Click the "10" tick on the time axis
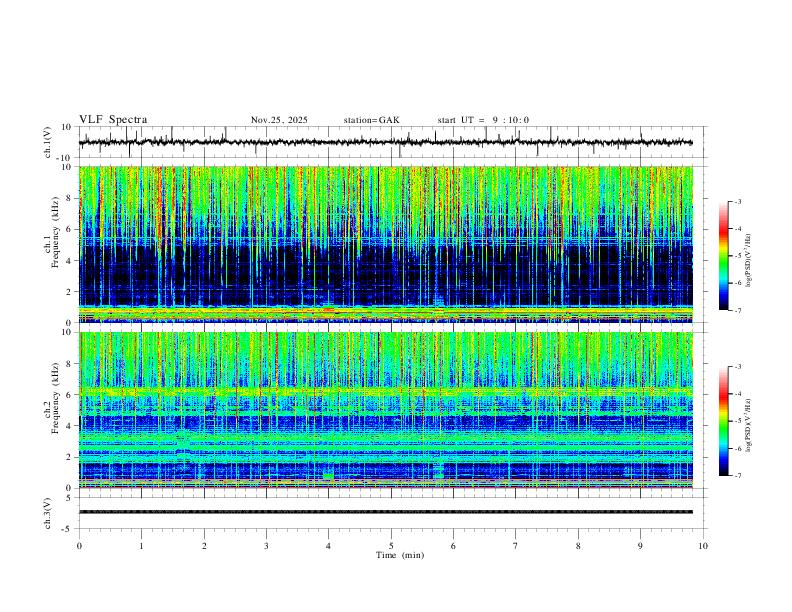Screen dimensions: 792x612 pyautogui.click(x=703, y=546)
